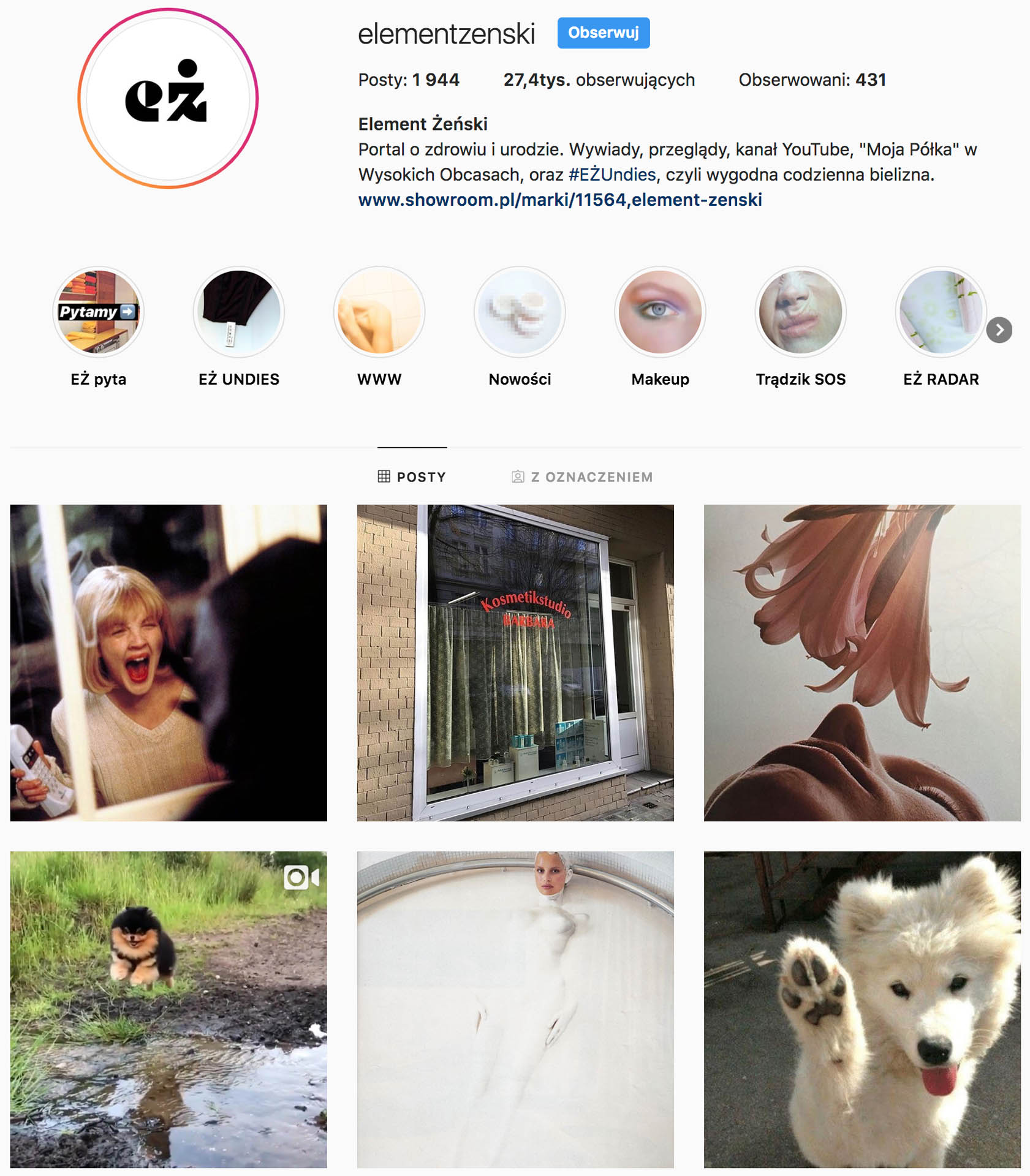View the 27,4tys. obserwujących followers list
Viewport: 1030px width, 1176px height.
pos(599,80)
